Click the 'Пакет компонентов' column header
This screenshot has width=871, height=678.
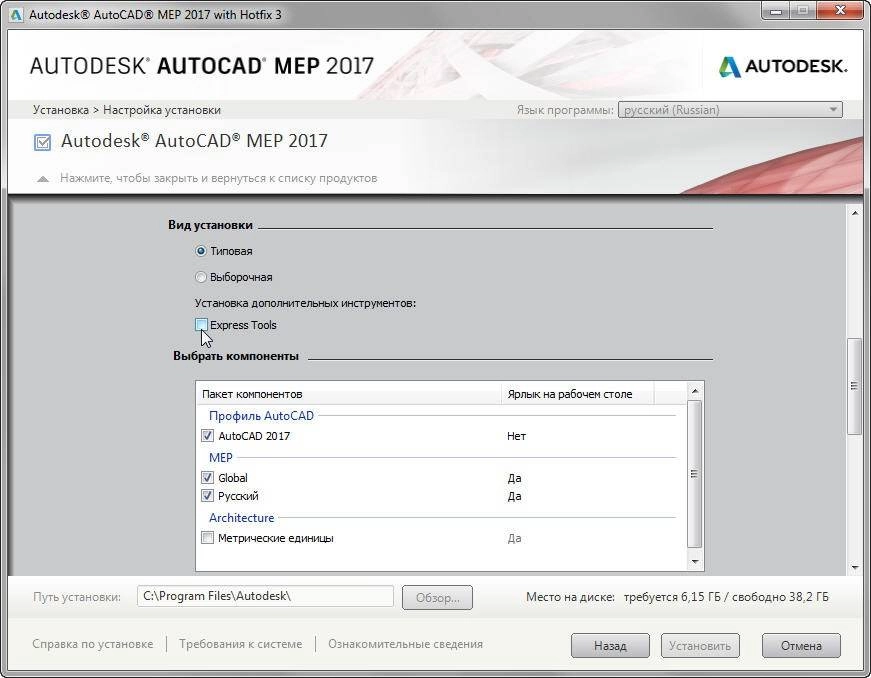349,394
